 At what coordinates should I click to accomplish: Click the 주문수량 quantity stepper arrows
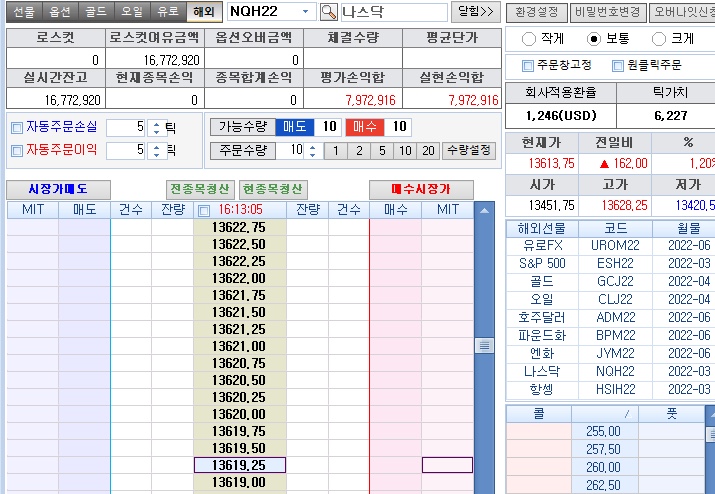314,150
